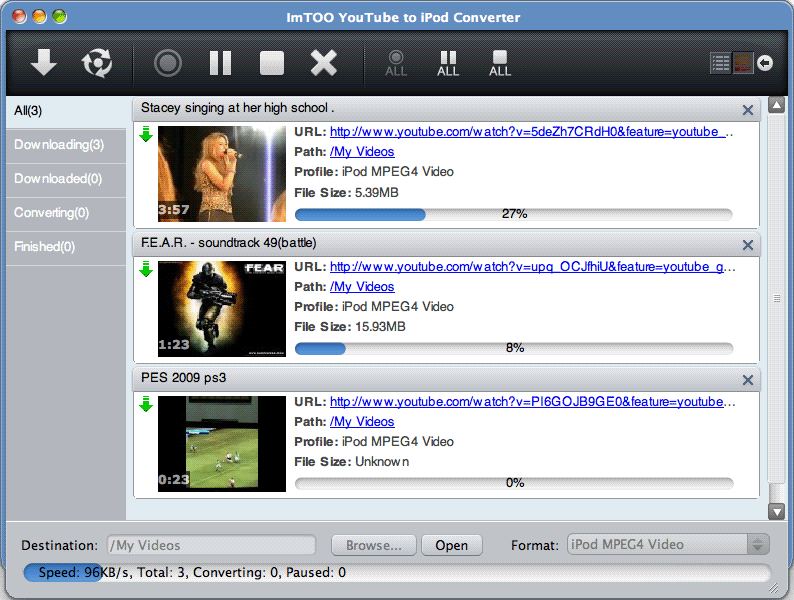Click the download arrow toolbar icon
The image size is (794, 600).
[x=44, y=62]
